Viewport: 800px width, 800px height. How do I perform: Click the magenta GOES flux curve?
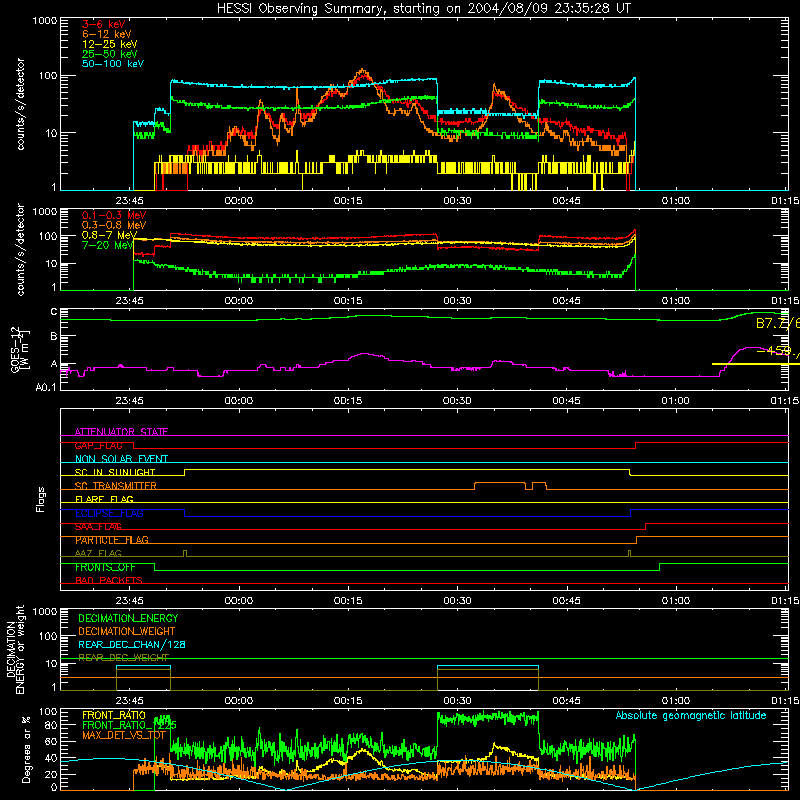364,354
